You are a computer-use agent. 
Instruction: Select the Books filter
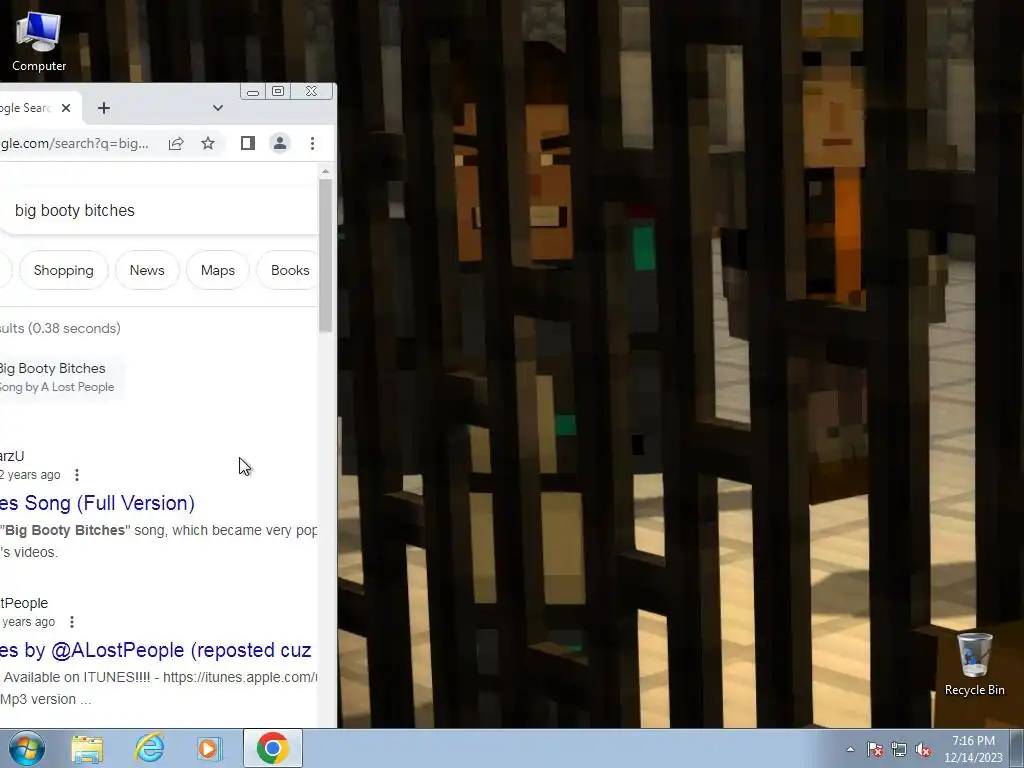click(x=288, y=270)
